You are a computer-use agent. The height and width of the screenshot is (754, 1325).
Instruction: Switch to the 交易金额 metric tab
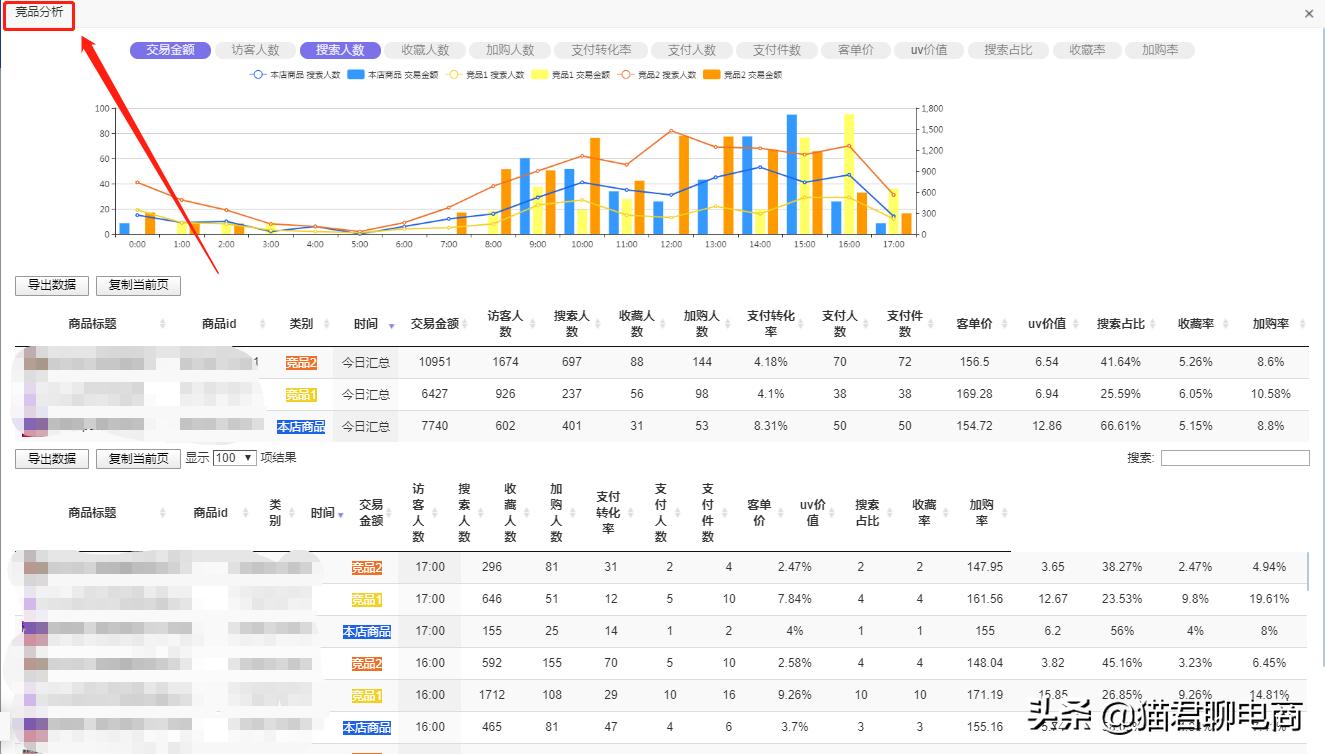pyautogui.click(x=169, y=49)
